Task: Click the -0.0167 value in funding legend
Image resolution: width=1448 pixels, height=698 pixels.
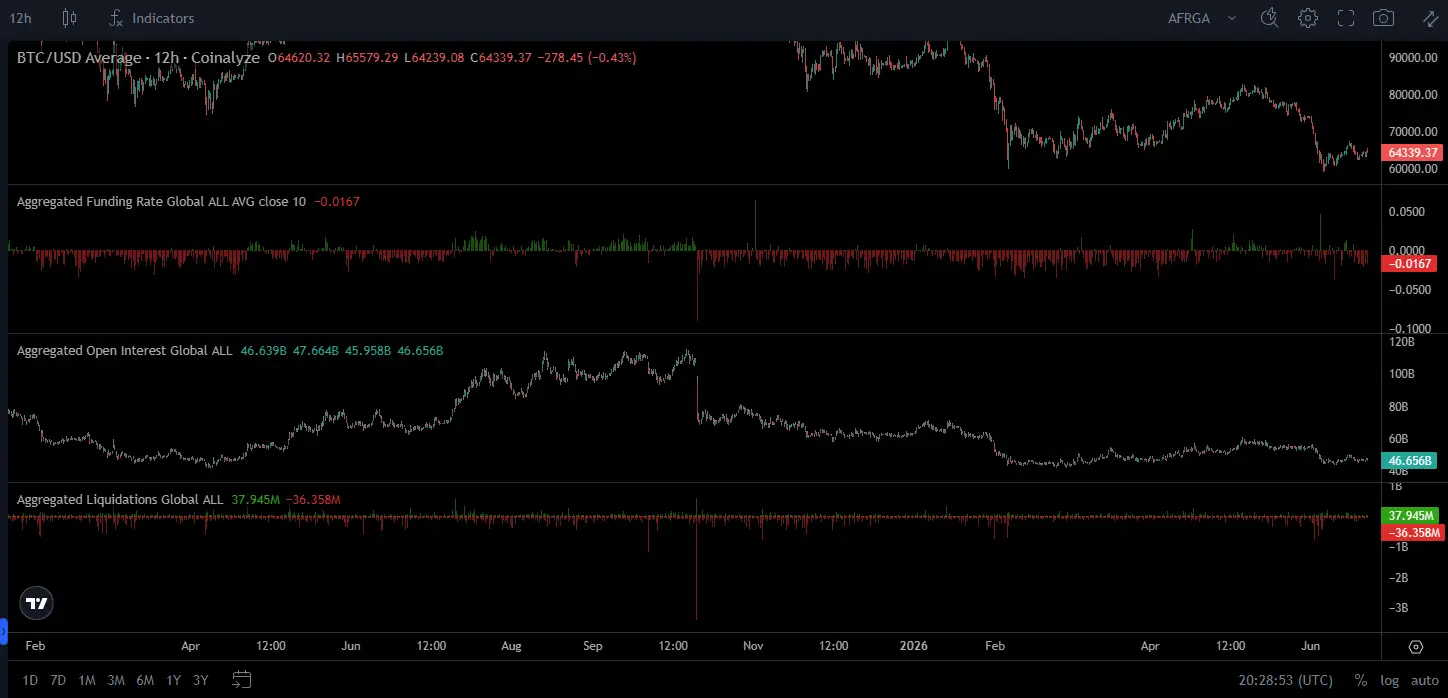Action: [x=337, y=201]
